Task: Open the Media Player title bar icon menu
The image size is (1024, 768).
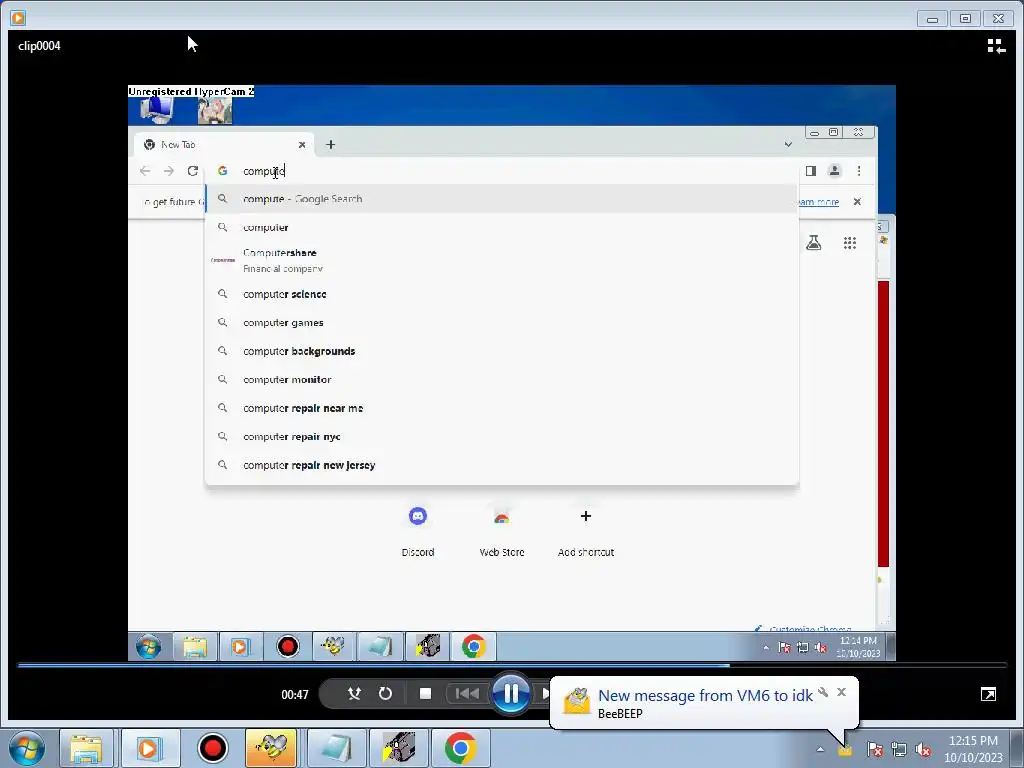Action: pos(18,18)
